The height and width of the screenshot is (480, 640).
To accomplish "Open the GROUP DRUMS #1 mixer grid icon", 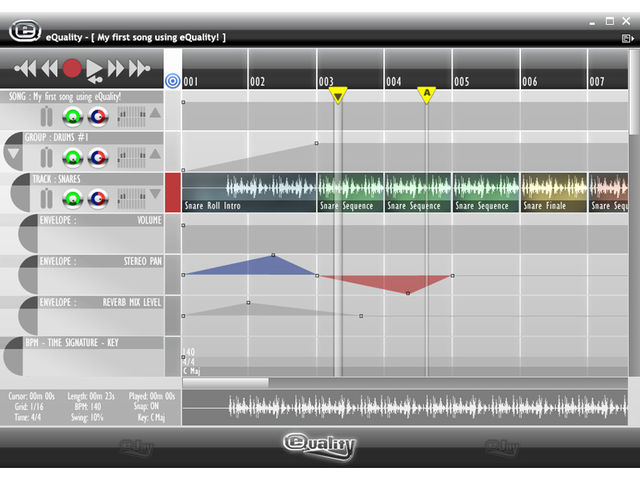I will tap(131, 158).
